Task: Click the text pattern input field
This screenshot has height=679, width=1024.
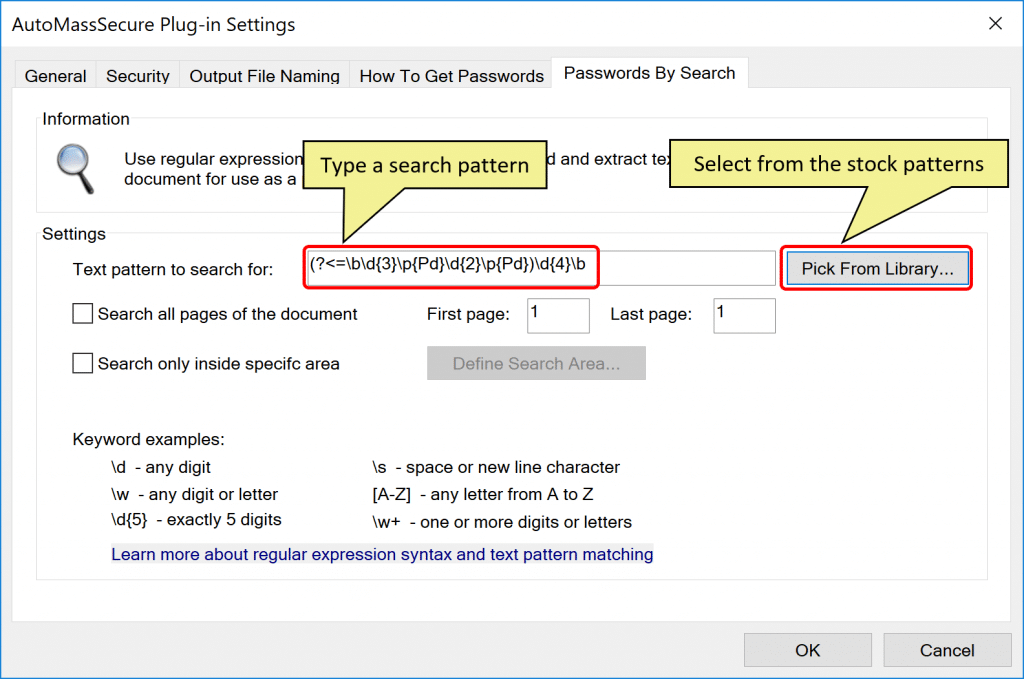Action: tap(541, 267)
